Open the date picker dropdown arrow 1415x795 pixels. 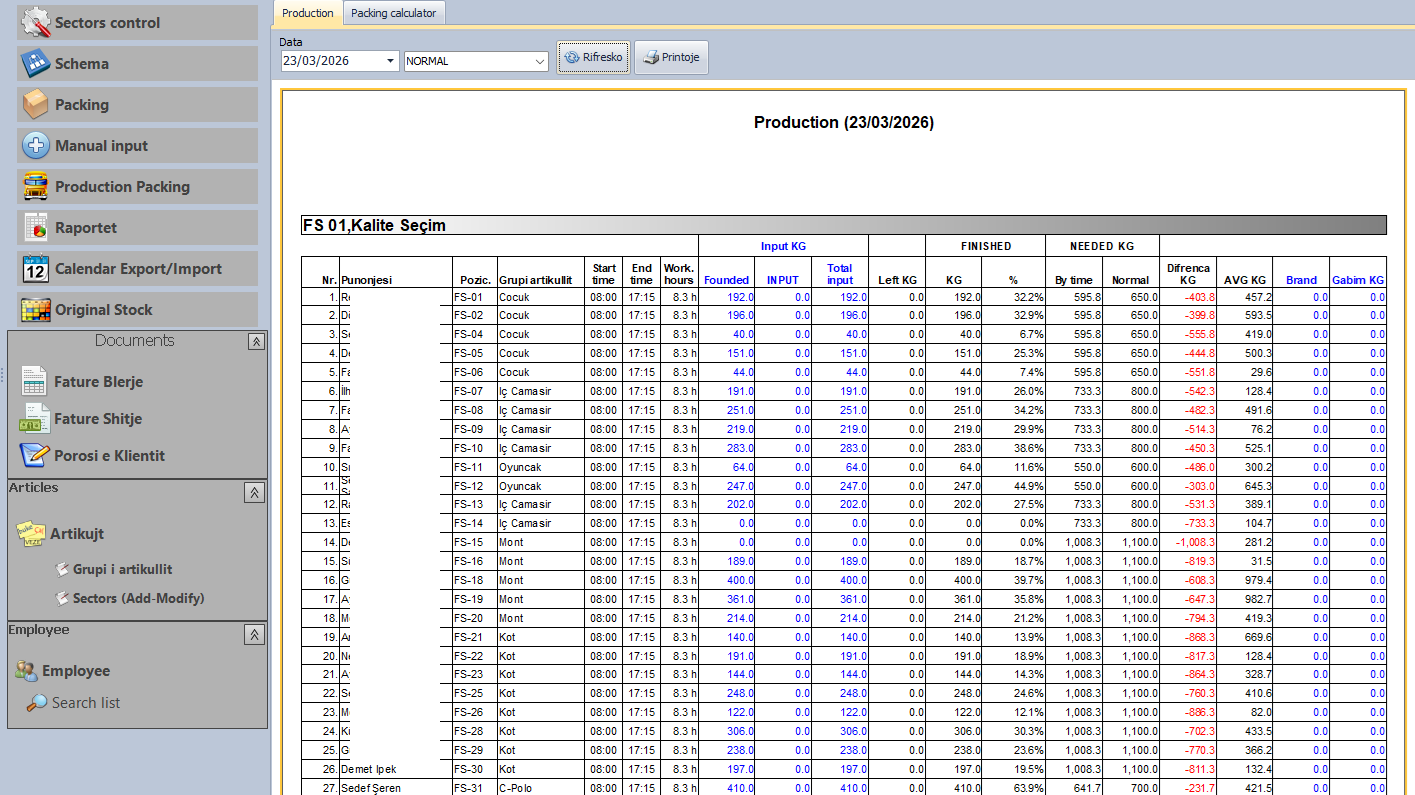click(x=390, y=61)
